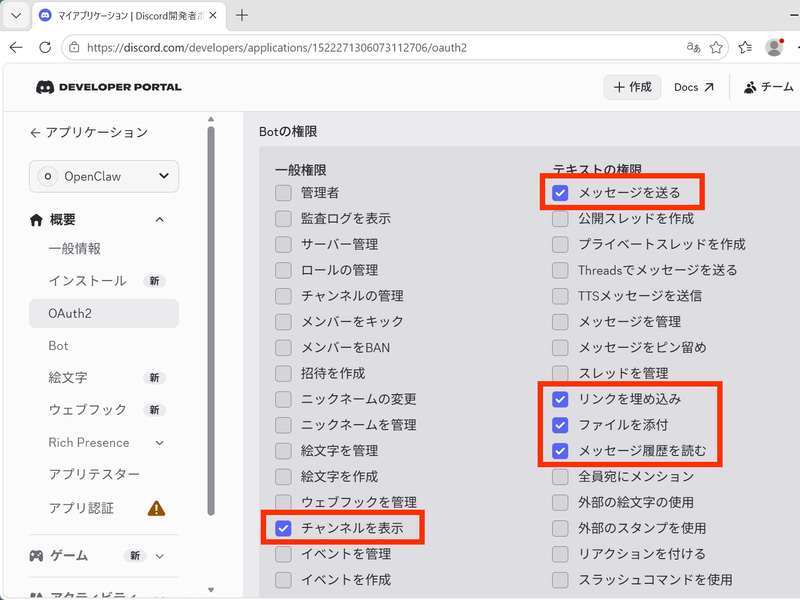Open 一般情報 page
The width and height of the screenshot is (800, 600).
[x=74, y=248]
